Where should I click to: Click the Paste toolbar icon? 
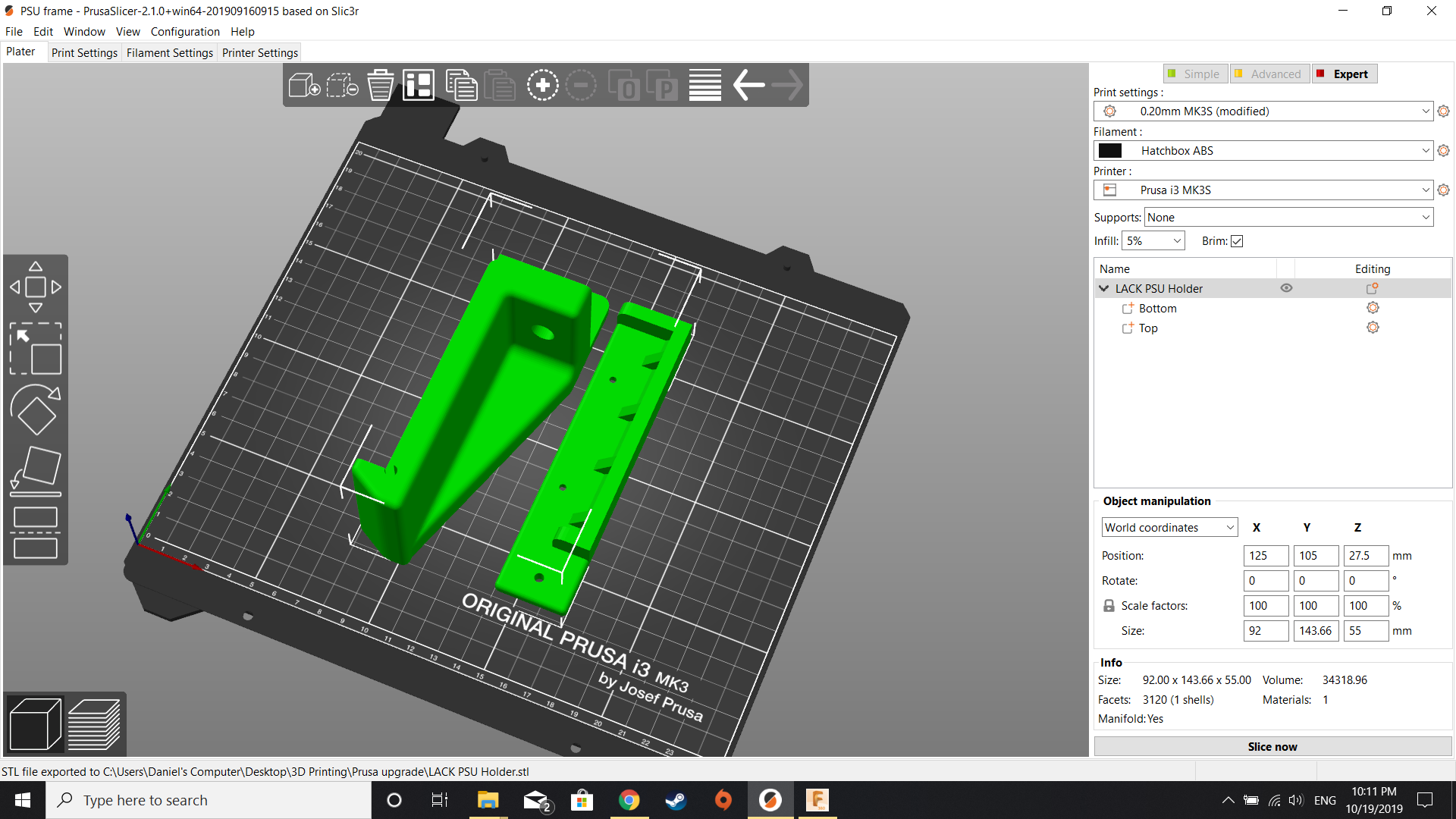(500, 85)
